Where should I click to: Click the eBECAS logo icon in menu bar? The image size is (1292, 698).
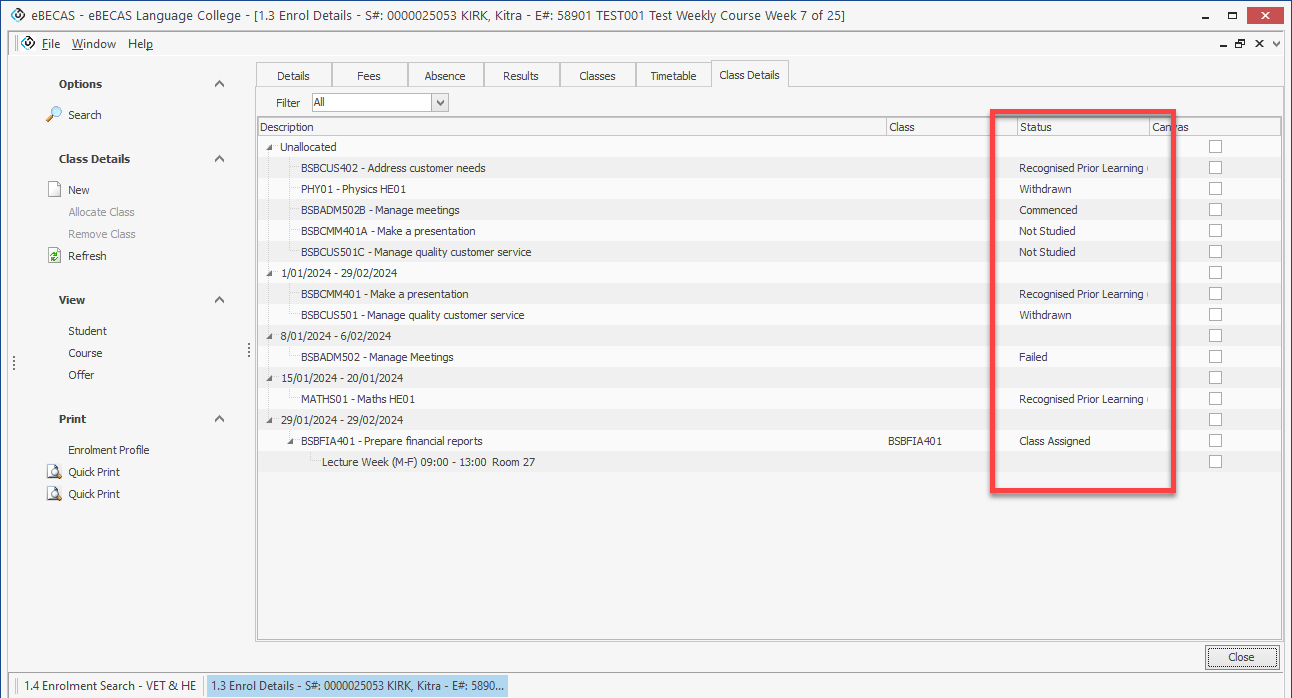pyautogui.click(x=28, y=44)
